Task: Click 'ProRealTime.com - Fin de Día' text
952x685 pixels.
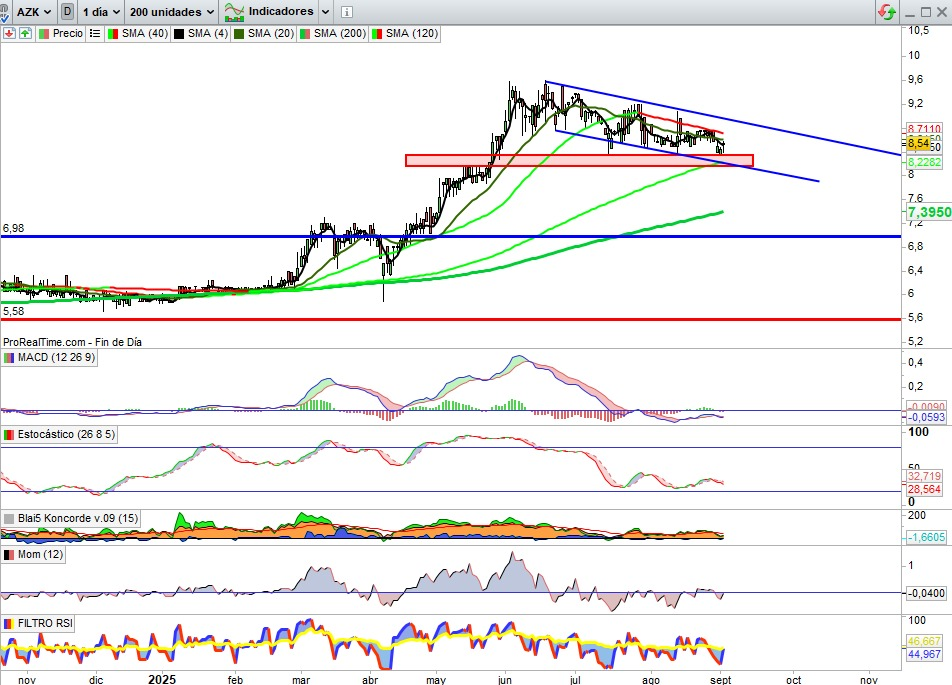Action: coord(72,342)
